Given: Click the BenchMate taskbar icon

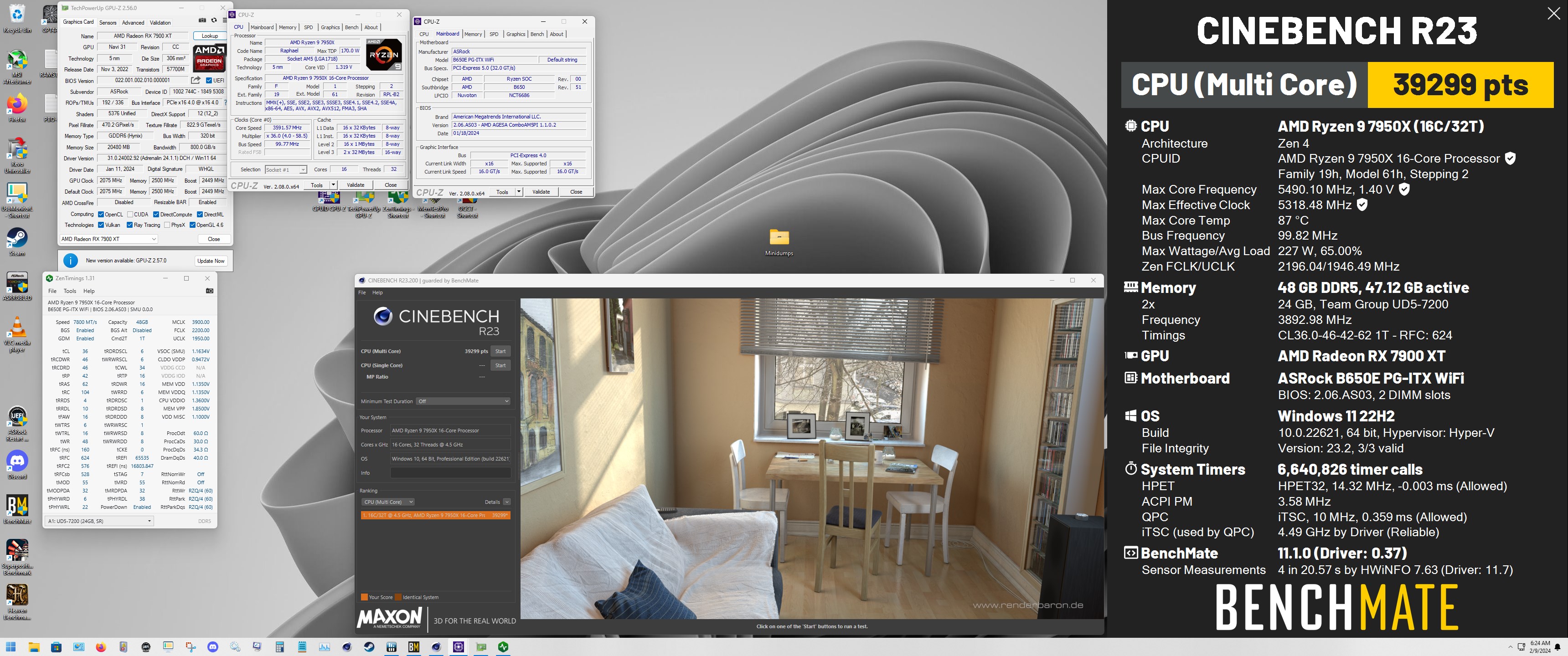Looking at the screenshot, I should point(414,647).
